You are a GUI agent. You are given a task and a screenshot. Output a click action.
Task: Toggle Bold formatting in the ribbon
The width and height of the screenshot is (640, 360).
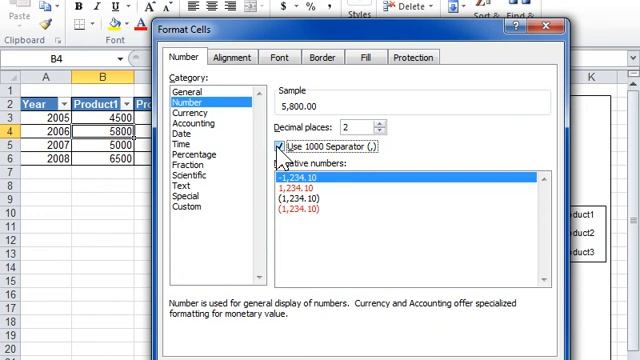(x=79, y=6)
